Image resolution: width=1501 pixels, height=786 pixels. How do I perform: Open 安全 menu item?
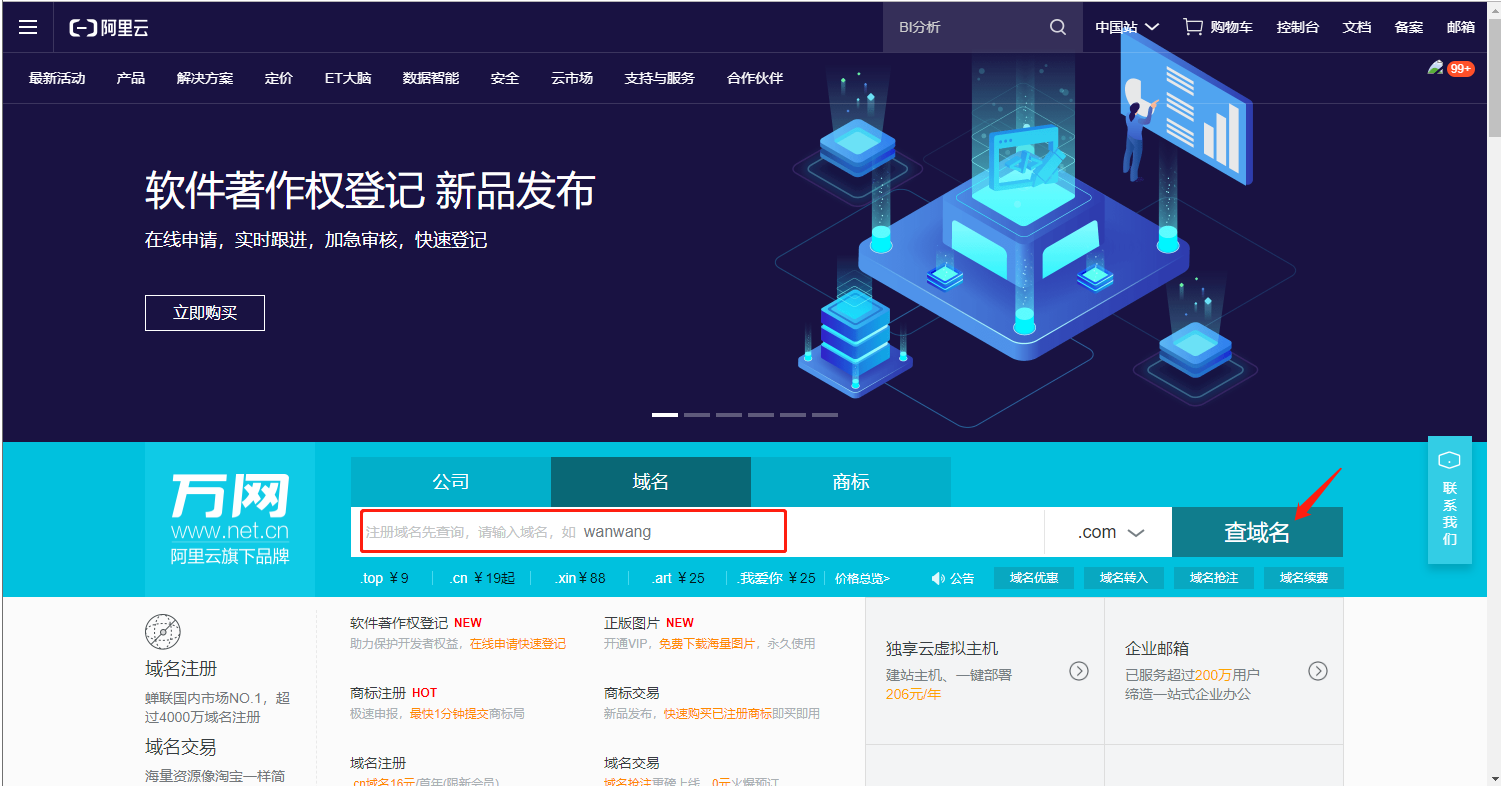click(x=505, y=78)
